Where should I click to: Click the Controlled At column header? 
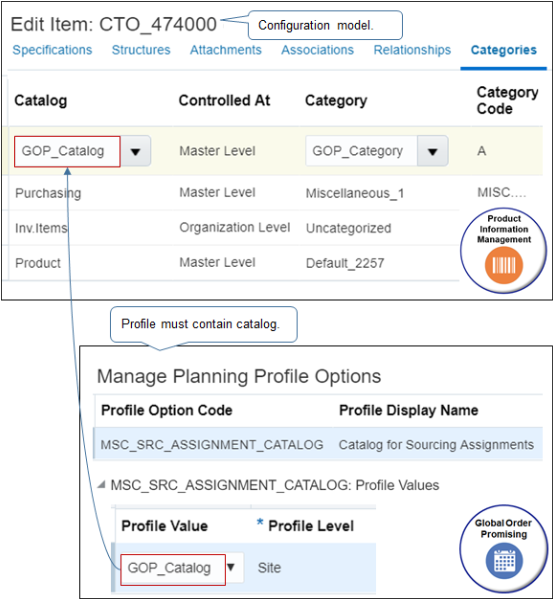tap(225, 101)
